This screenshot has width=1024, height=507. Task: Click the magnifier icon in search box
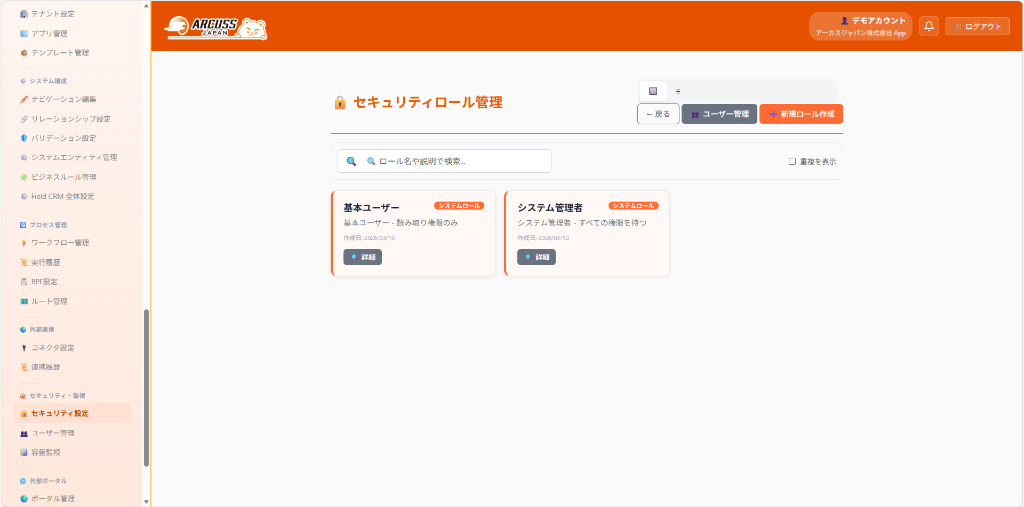(x=351, y=161)
